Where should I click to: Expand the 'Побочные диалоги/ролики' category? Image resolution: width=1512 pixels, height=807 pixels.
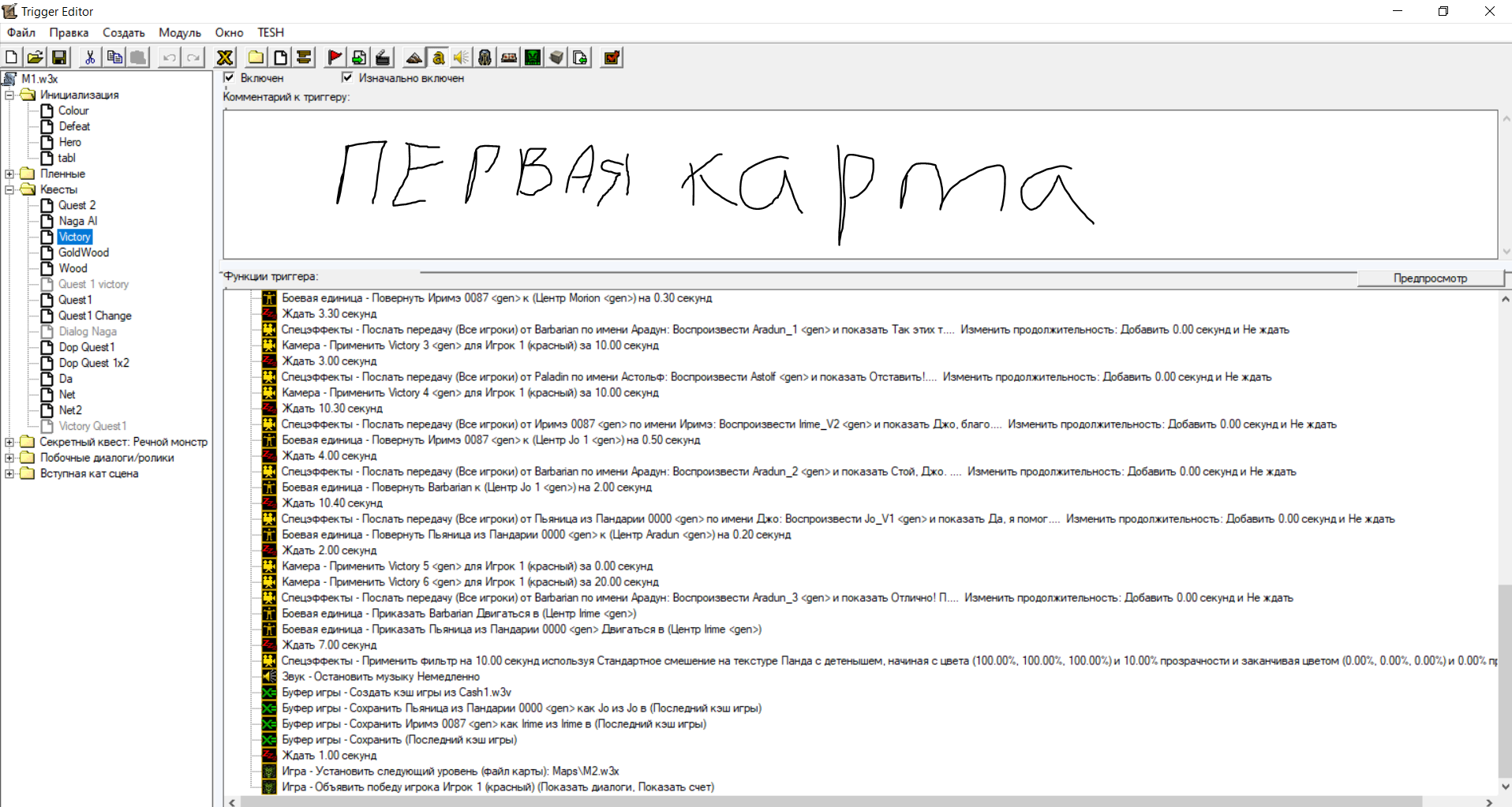click(x=9, y=458)
